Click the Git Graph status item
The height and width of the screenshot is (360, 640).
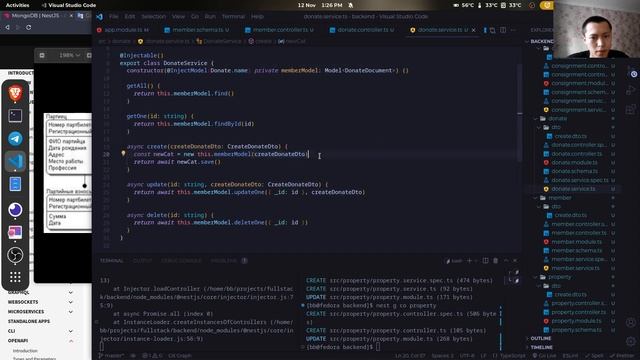point(180,356)
